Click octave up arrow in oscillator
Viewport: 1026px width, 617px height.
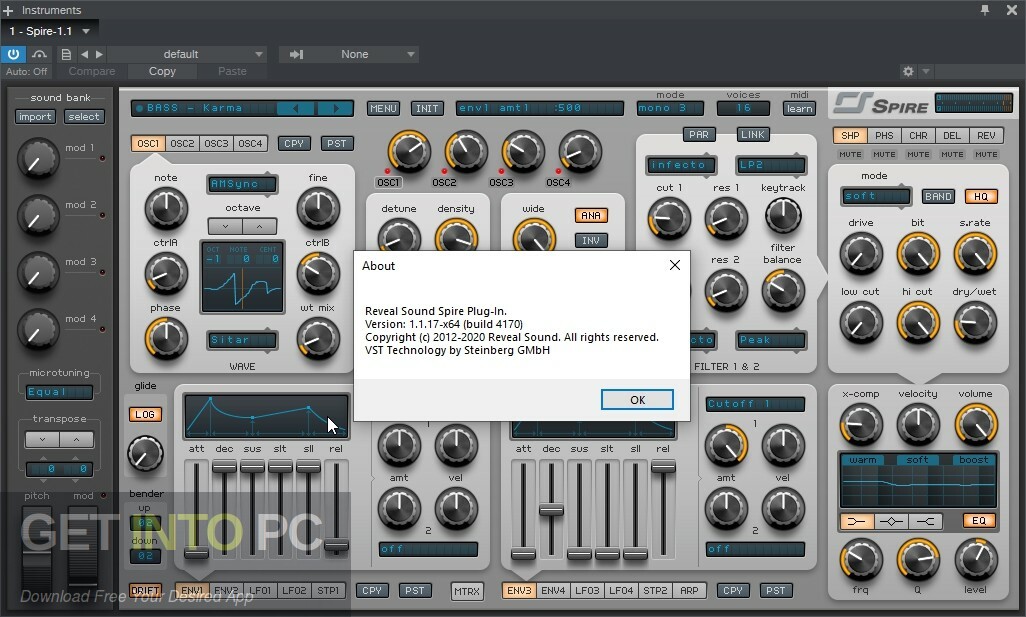click(x=260, y=226)
